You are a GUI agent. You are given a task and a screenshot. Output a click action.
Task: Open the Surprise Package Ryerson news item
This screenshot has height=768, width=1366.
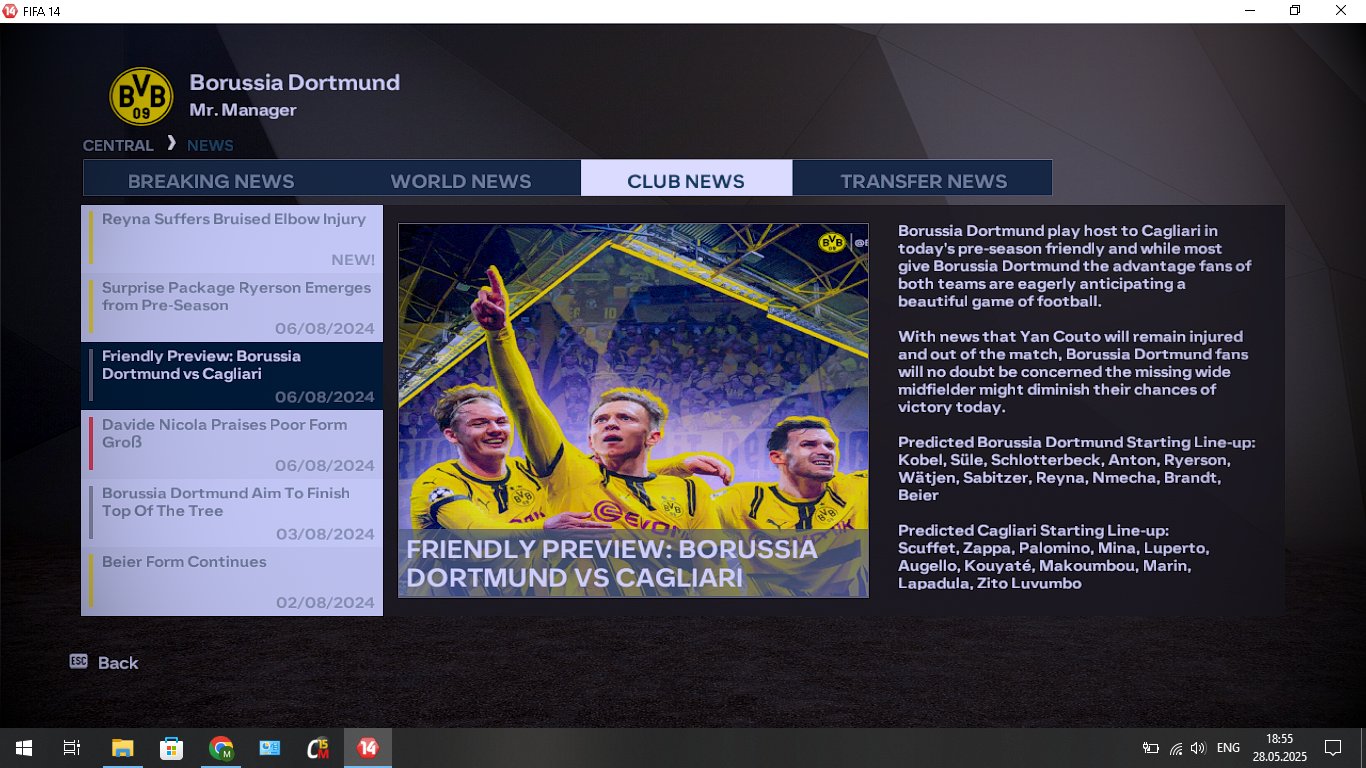pos(232,307)
